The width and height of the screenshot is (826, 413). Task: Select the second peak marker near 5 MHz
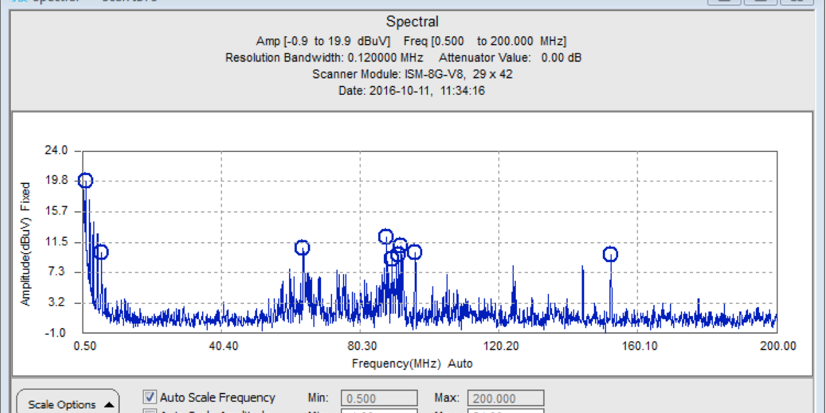100,252
